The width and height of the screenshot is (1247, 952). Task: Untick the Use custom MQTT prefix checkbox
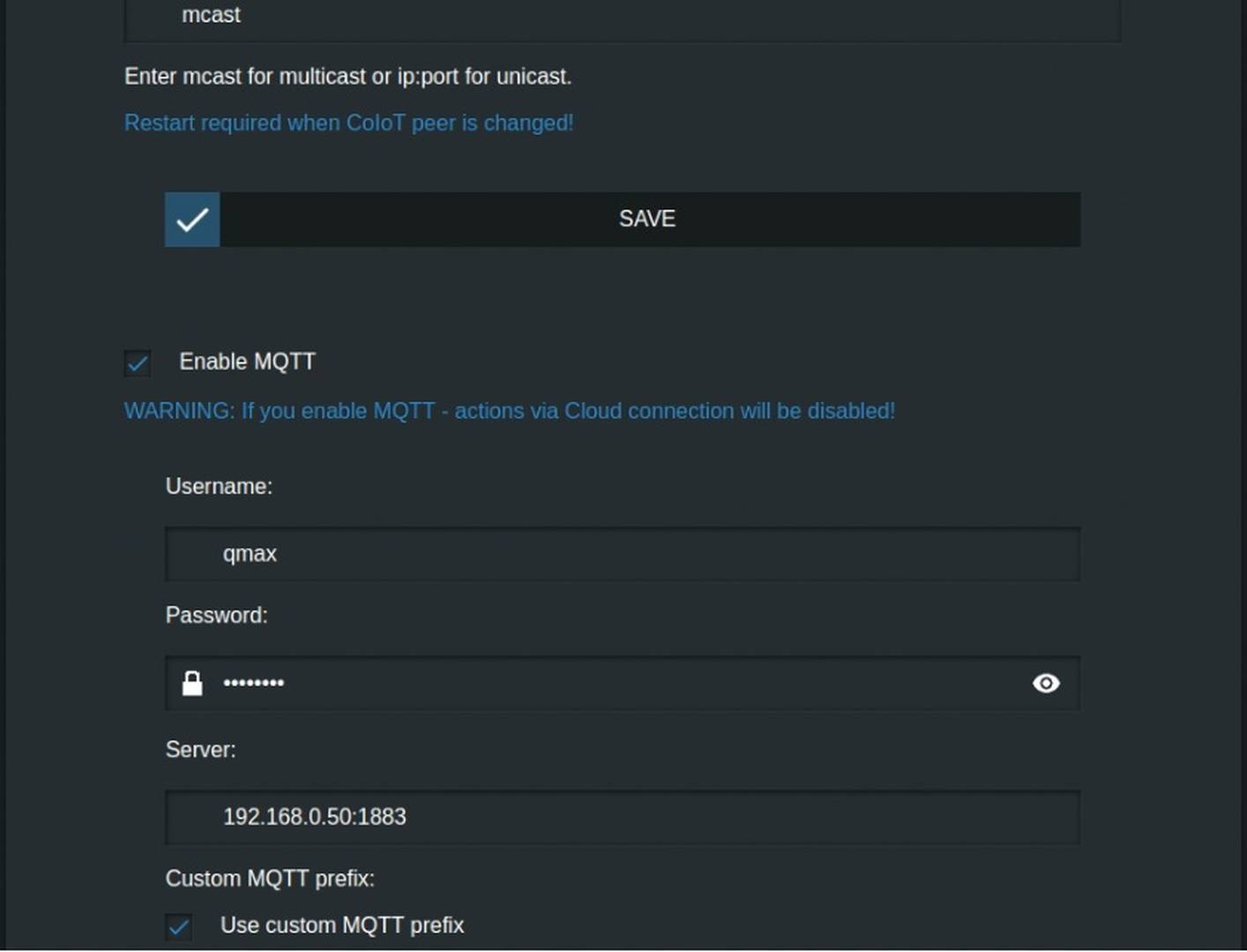click(x=179, y=926)
